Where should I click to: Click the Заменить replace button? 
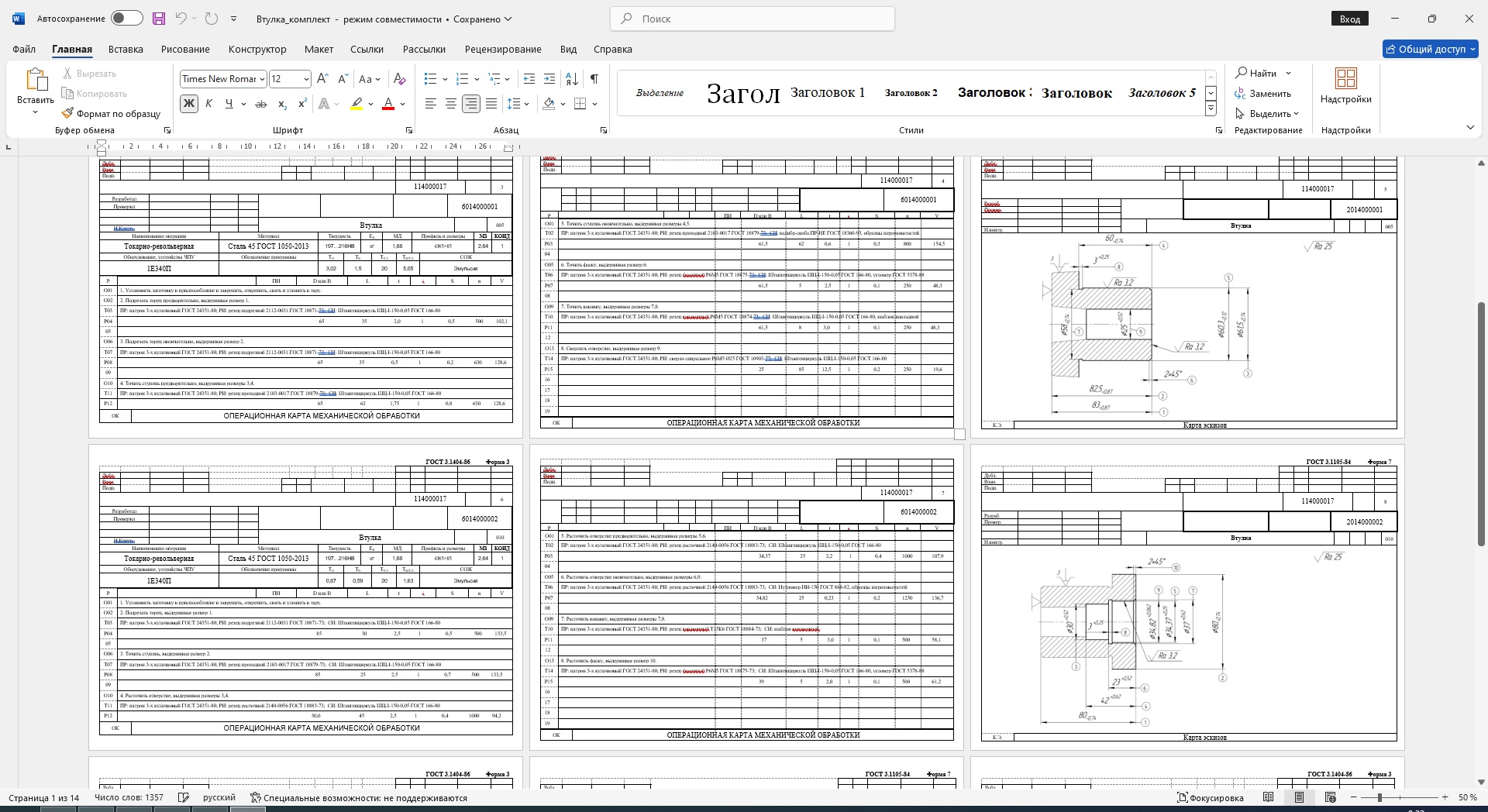(1263, 94)
